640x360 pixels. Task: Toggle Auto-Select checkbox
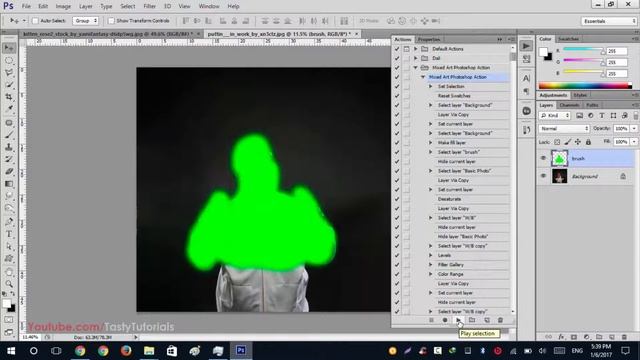coord(35,21)
